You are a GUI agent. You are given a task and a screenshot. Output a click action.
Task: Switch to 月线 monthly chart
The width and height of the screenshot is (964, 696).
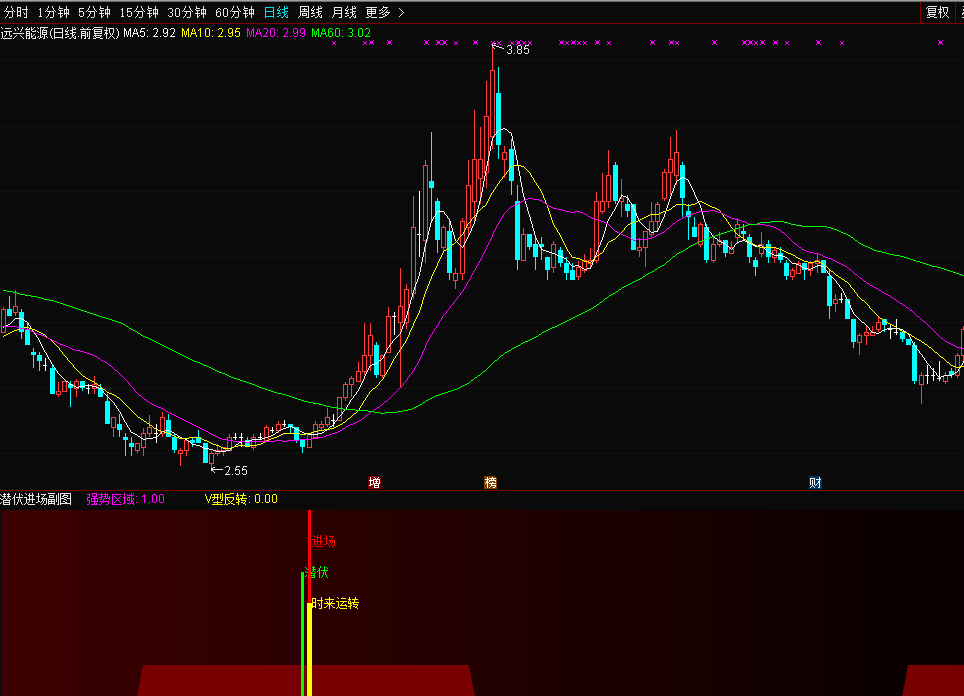click(x=344, y=12)
